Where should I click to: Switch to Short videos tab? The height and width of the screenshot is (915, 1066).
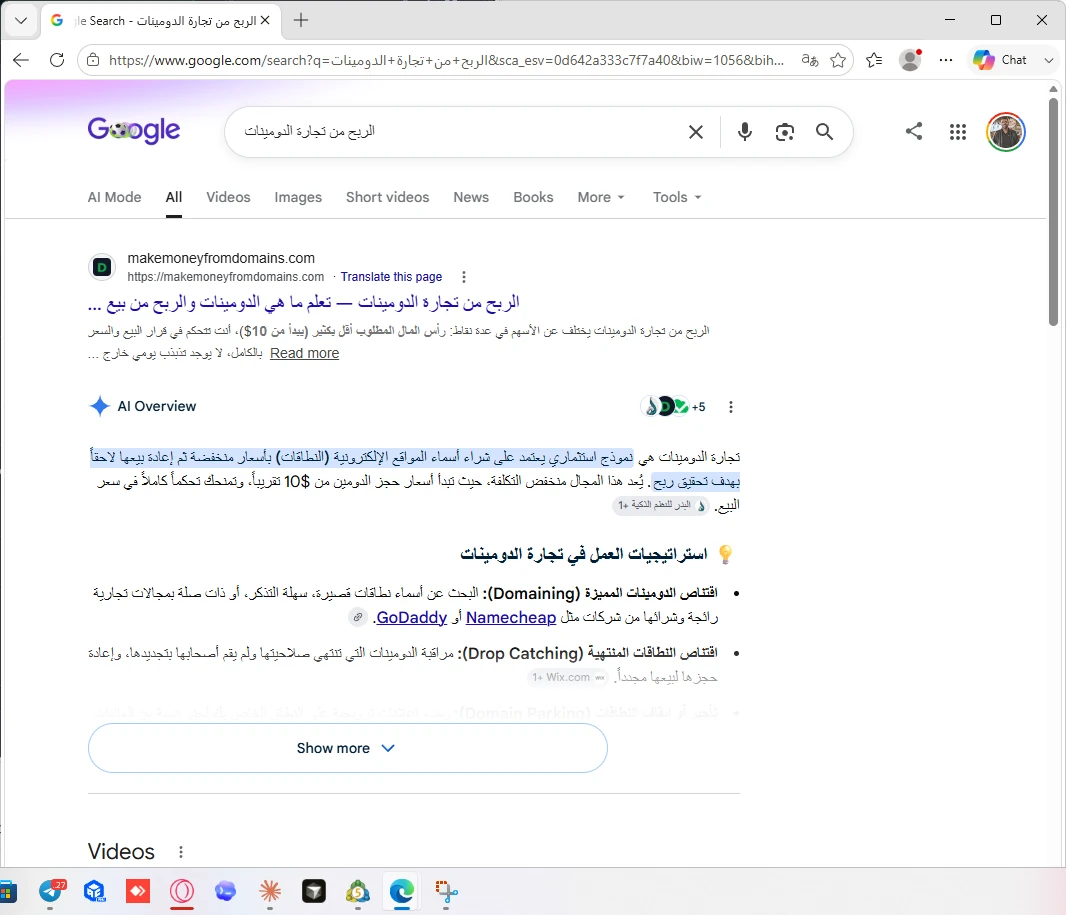[388, 197]
